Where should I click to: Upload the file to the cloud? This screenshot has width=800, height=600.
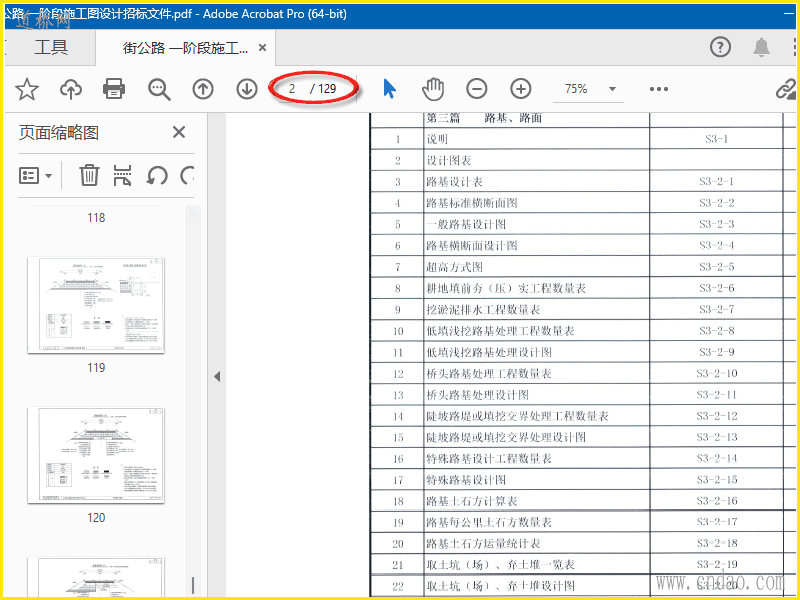click(x=71, y=89)
